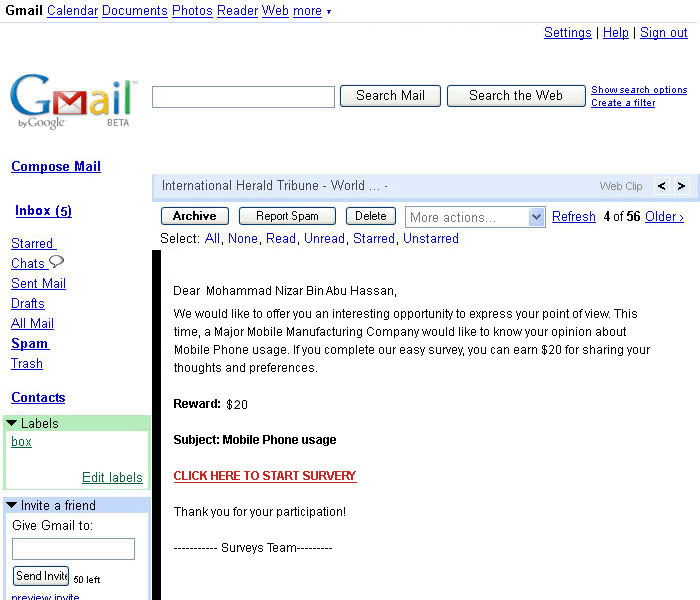
Task: Open Compose Mail
Action: pos(56,167)
